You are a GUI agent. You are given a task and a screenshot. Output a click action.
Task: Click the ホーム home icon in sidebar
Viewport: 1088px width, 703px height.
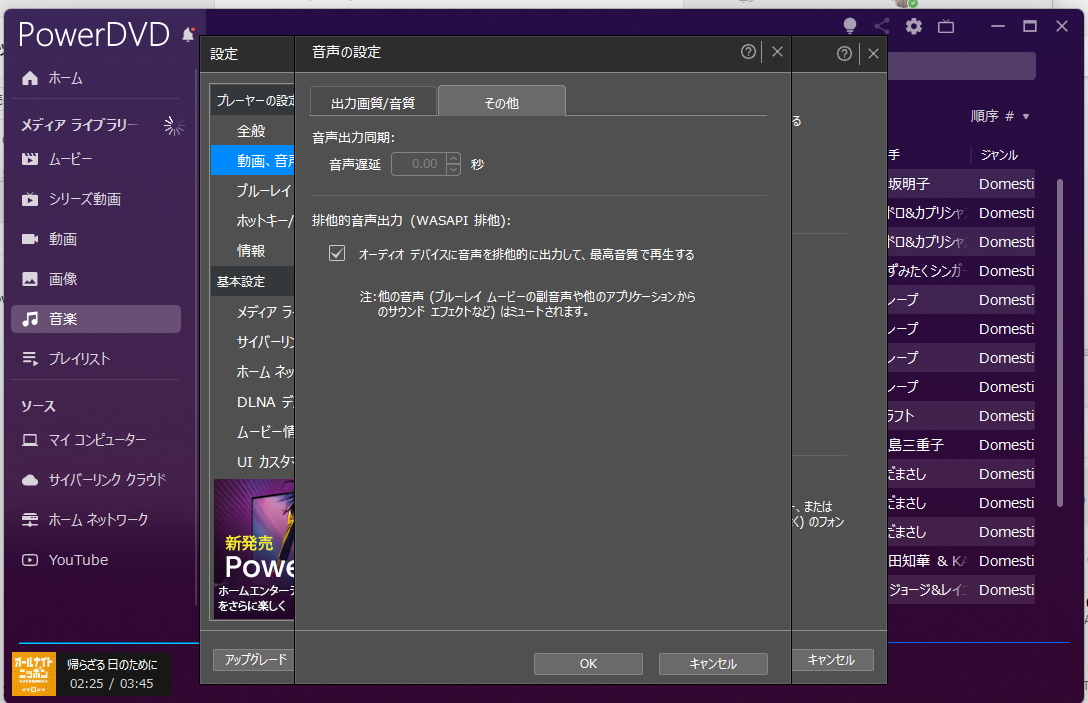pos(30,78)
